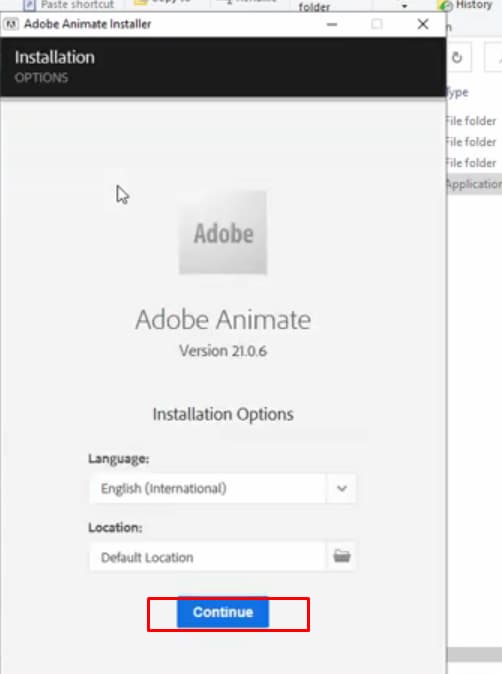
Task: Select the English (International) language field
Action: [207, 488]
